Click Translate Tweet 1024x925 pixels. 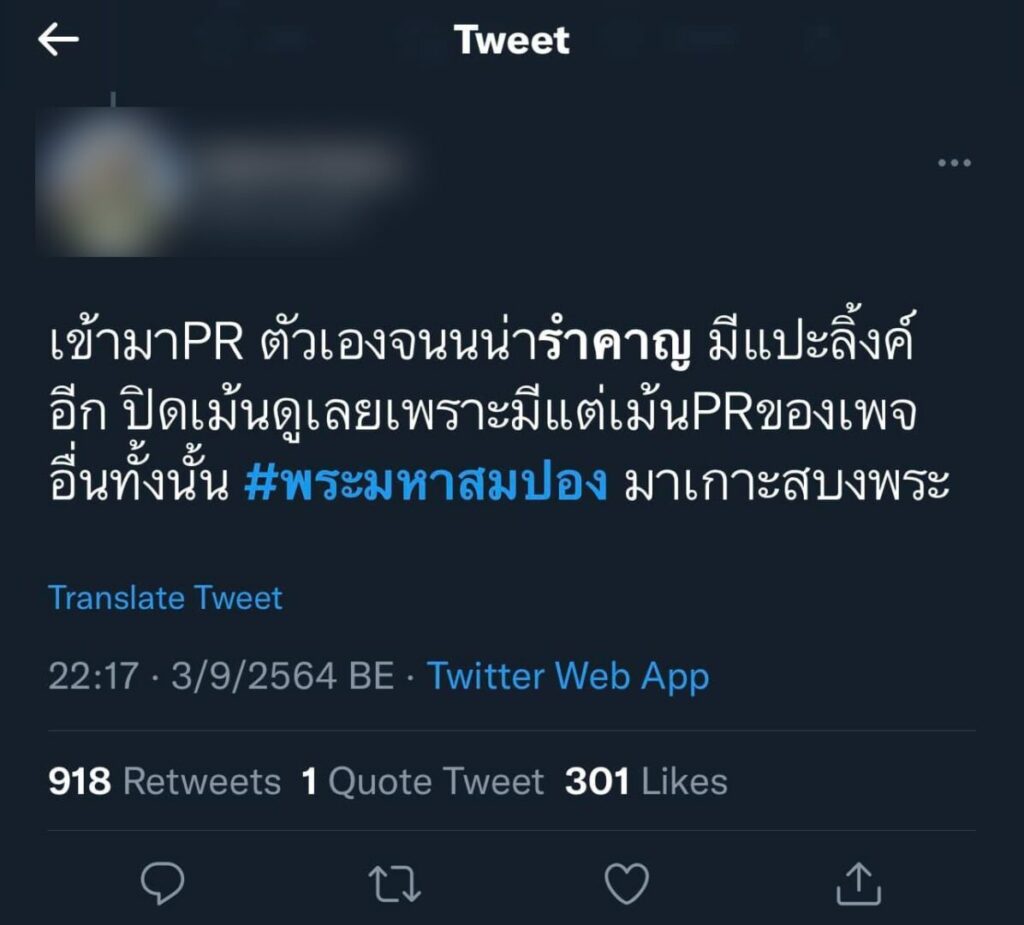pyautogui.click(x=165, y=598)
